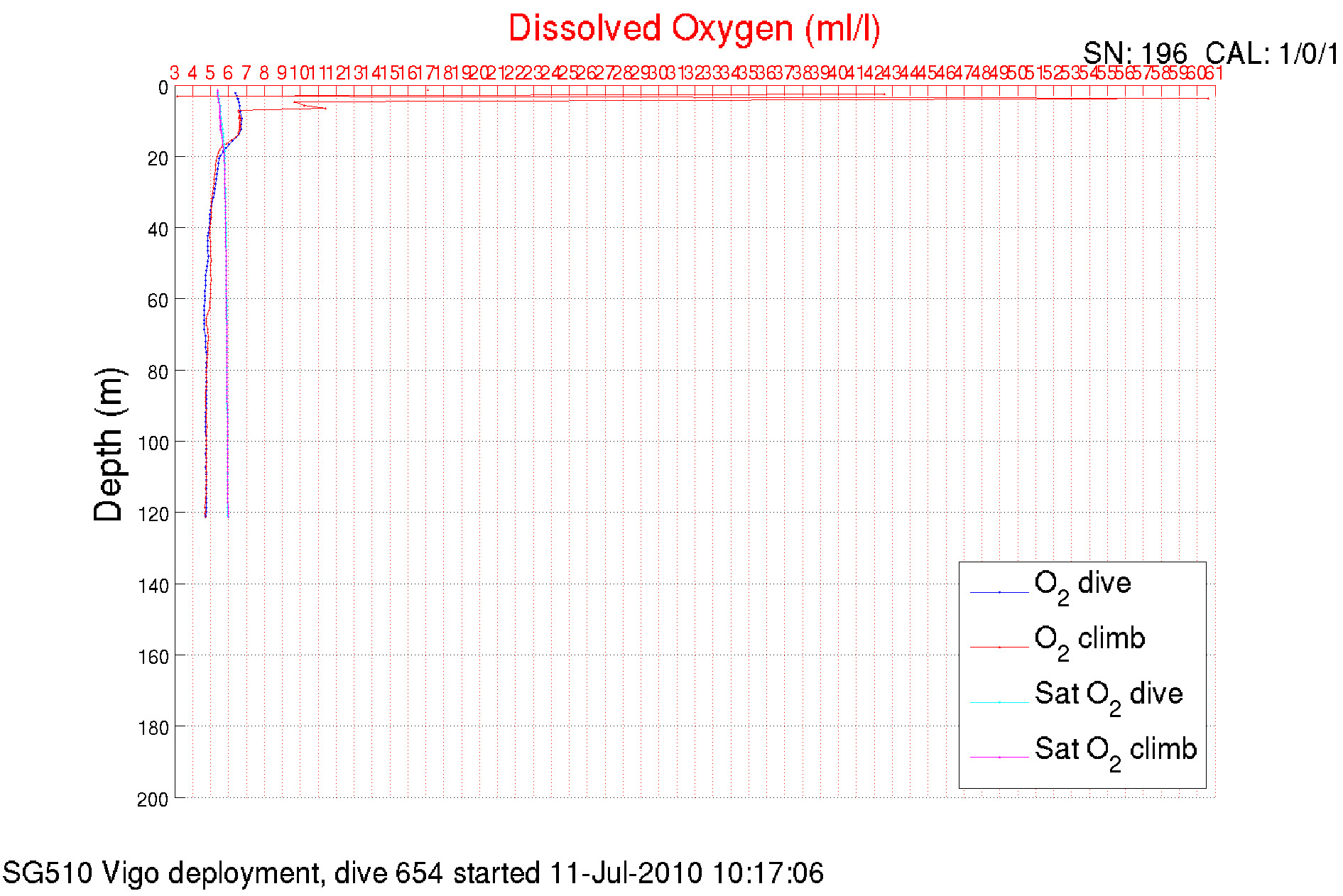The image size is (1343, 896).
Task: Click the depth tick label 40
Action: [x=158, y=230]
